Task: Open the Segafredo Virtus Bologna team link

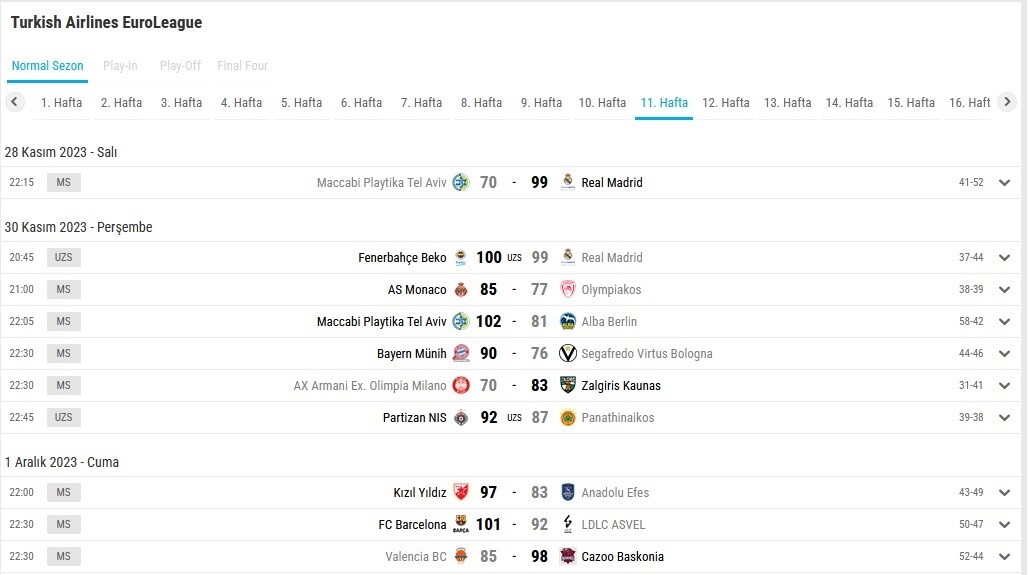Action: pos(646,353)
